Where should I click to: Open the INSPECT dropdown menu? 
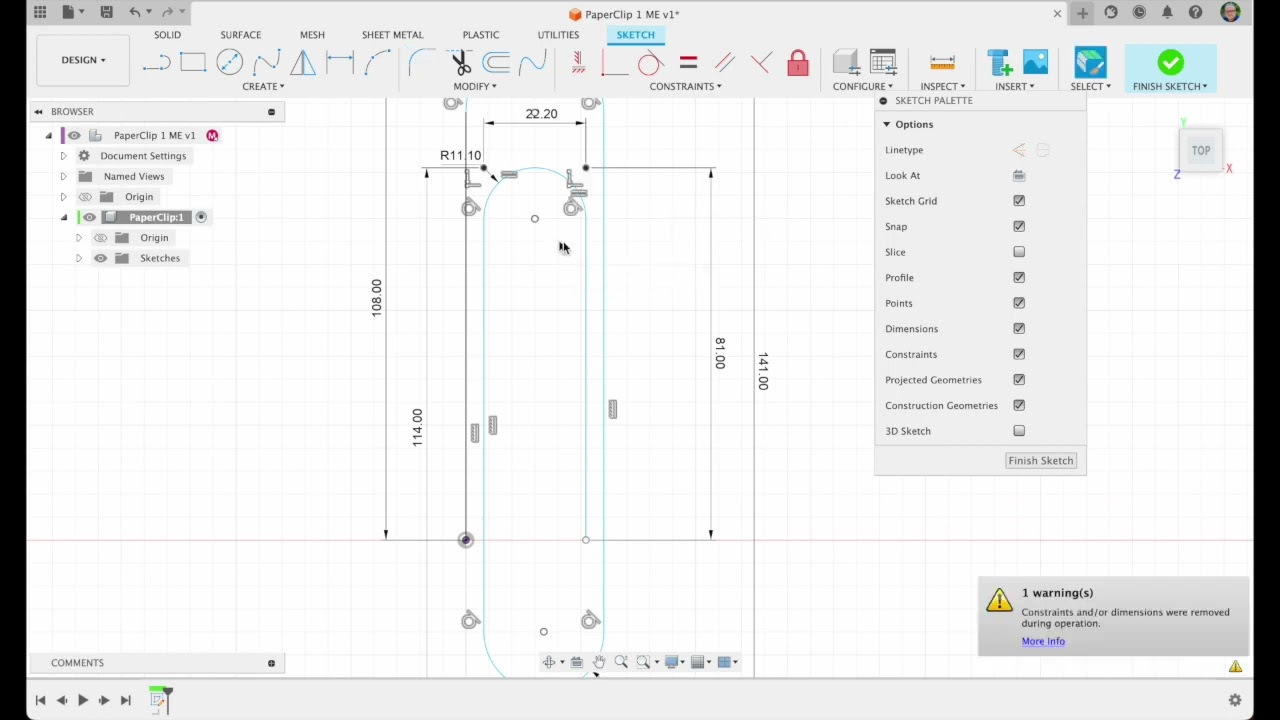pyautogui.click(x=943, y=86)
